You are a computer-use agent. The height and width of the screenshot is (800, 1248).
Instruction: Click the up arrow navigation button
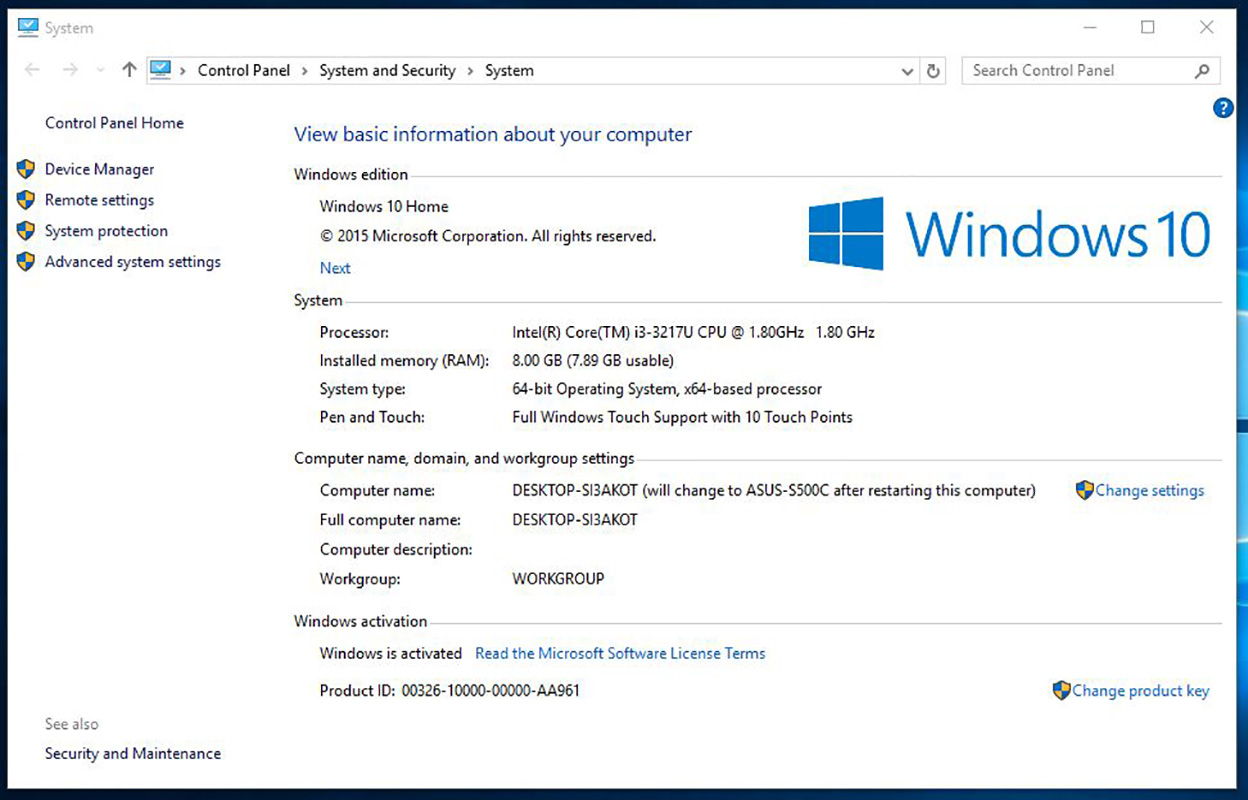(x=129, y=70)
